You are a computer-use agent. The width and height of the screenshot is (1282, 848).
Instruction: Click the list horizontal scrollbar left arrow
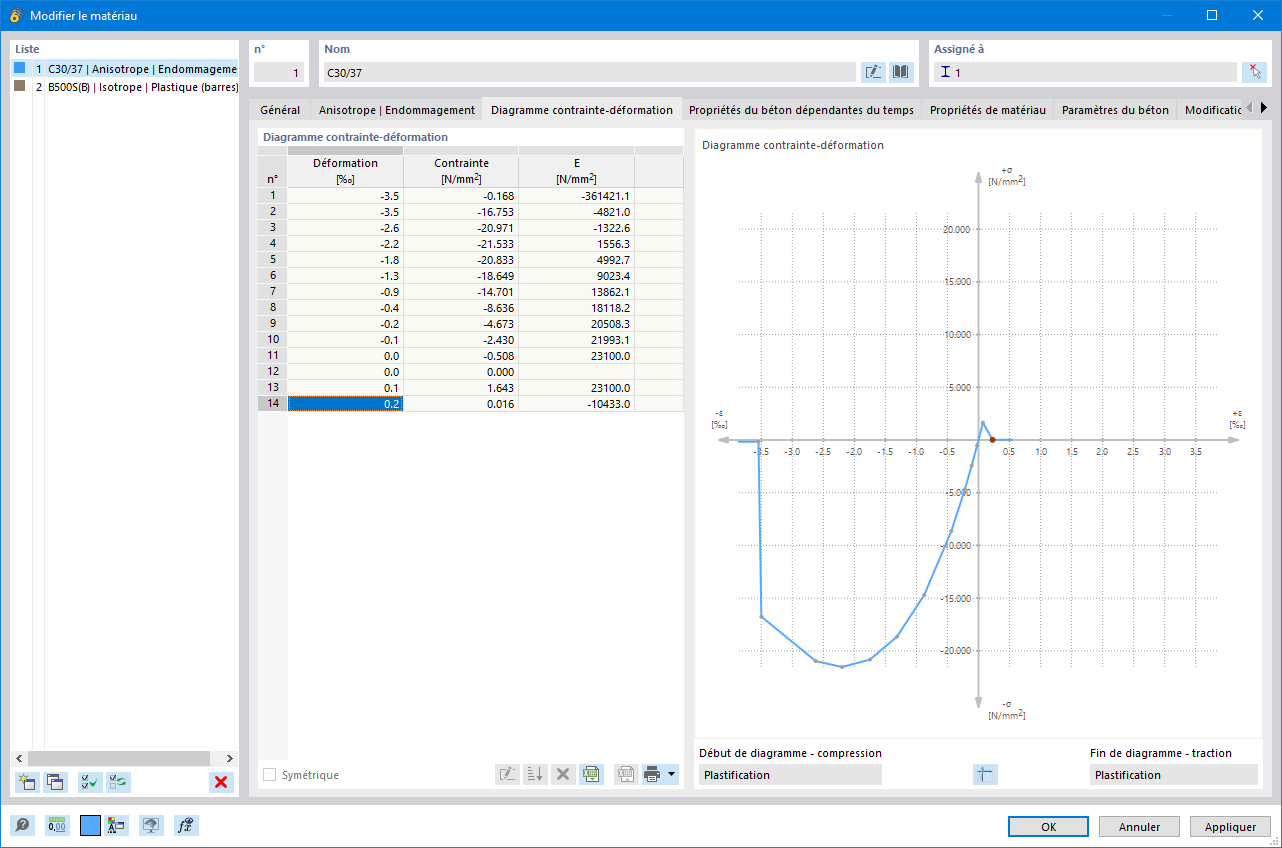19,758
